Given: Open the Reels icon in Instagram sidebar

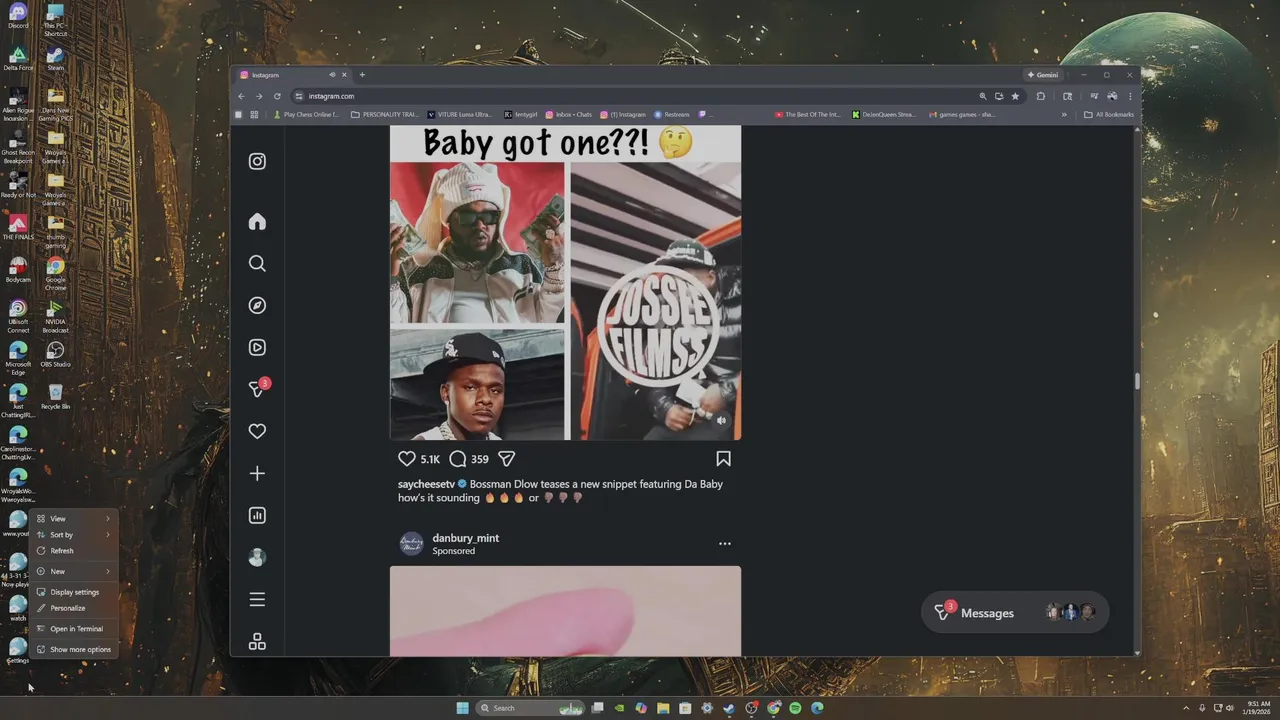Looking at the screenshot, I should pyautogui.click(x=257, y=347).
